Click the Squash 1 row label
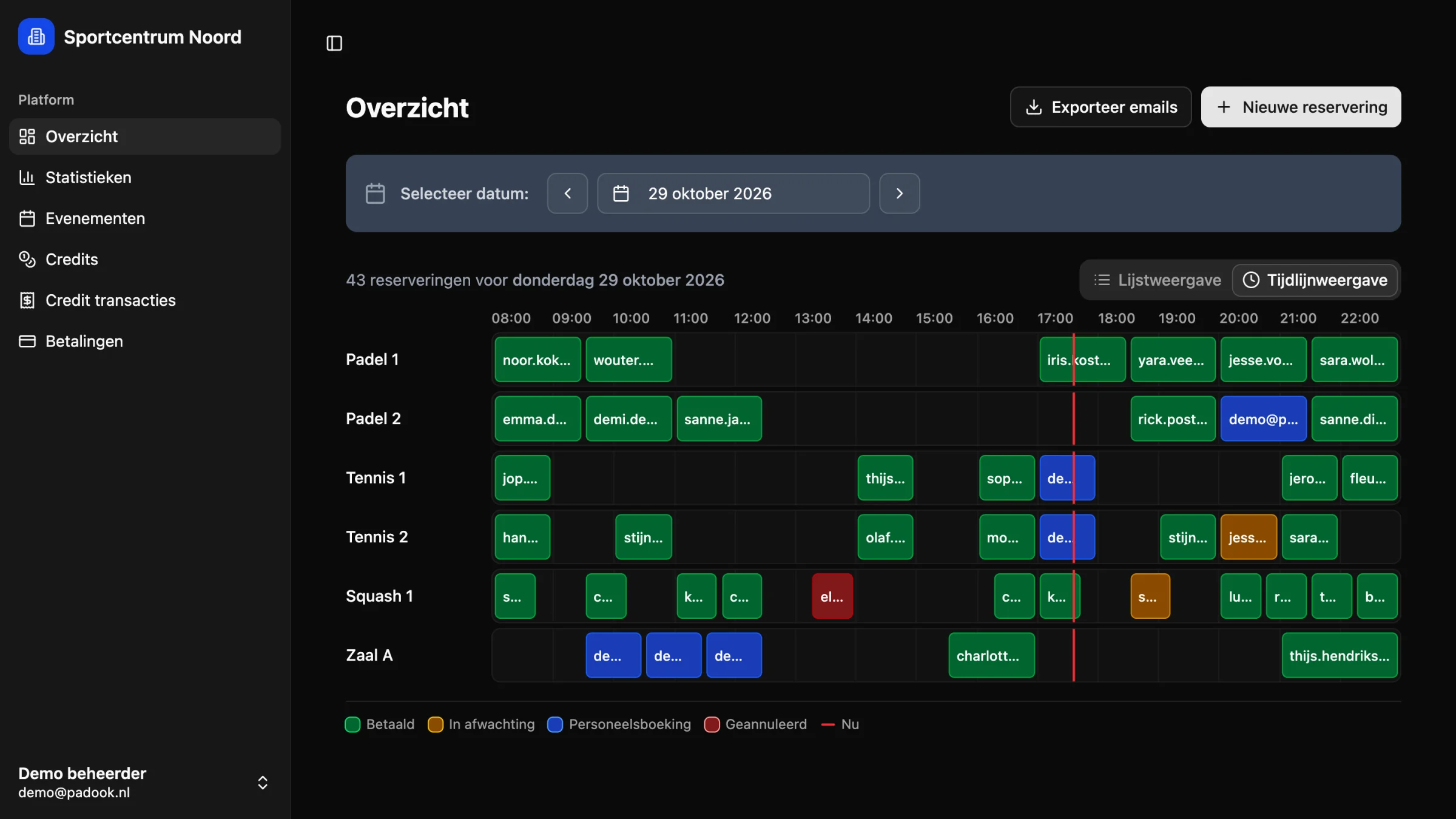The height and width of the screenshot is (819, 1456). [379, 596]
